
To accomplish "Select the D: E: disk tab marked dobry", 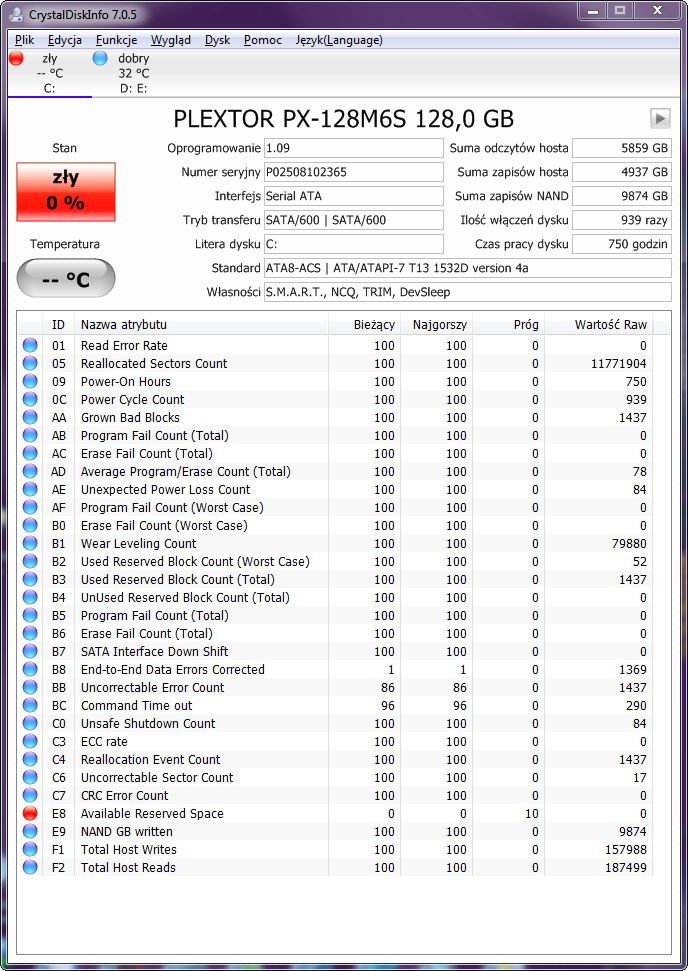I will tap(133, 73).
